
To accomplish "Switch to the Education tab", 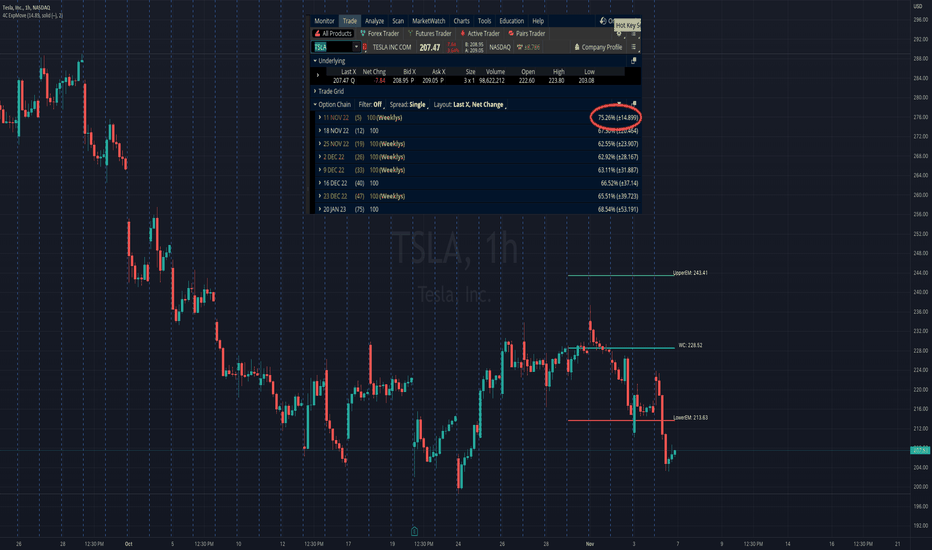I will tap(512, 21).
